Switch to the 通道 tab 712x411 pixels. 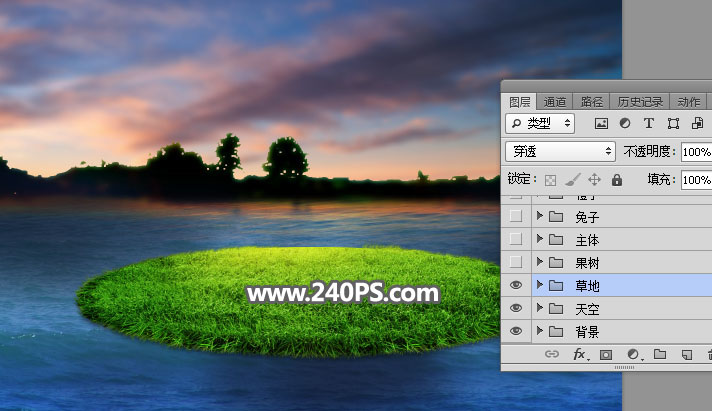coord(555,101)
